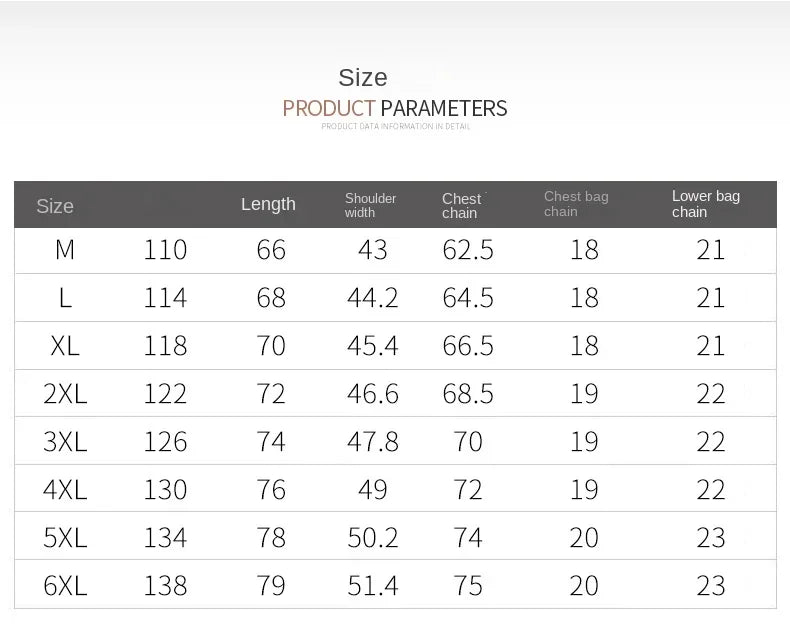Click the 'Shoulder width' column header
Image resolution: width=790 pixels, height=624 pixels.
coord(370,205)
